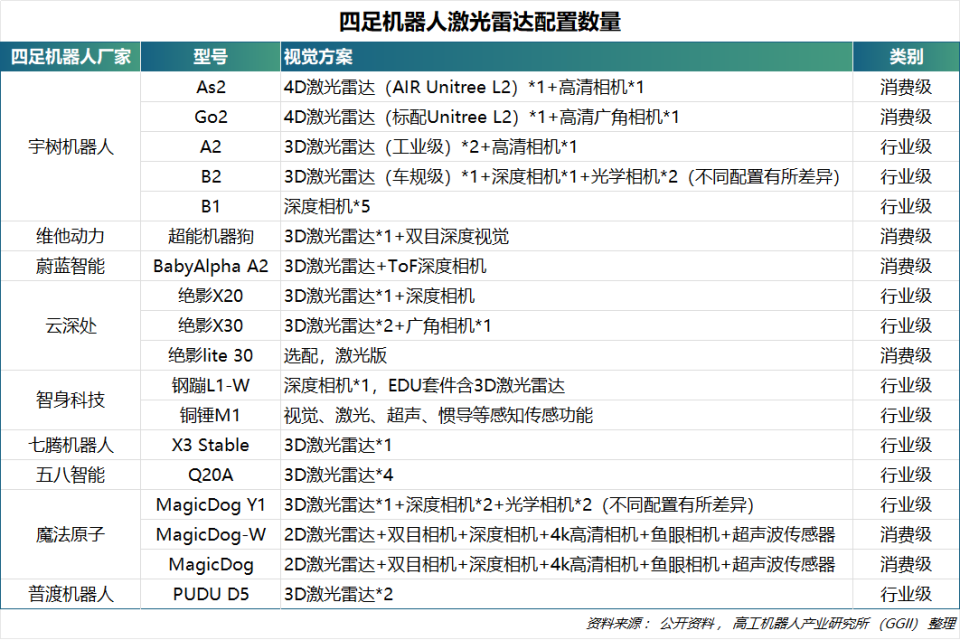Select the 3D激光雷达*4 cell
This screenshot has height=640, width=960.
tap(566, 475)
